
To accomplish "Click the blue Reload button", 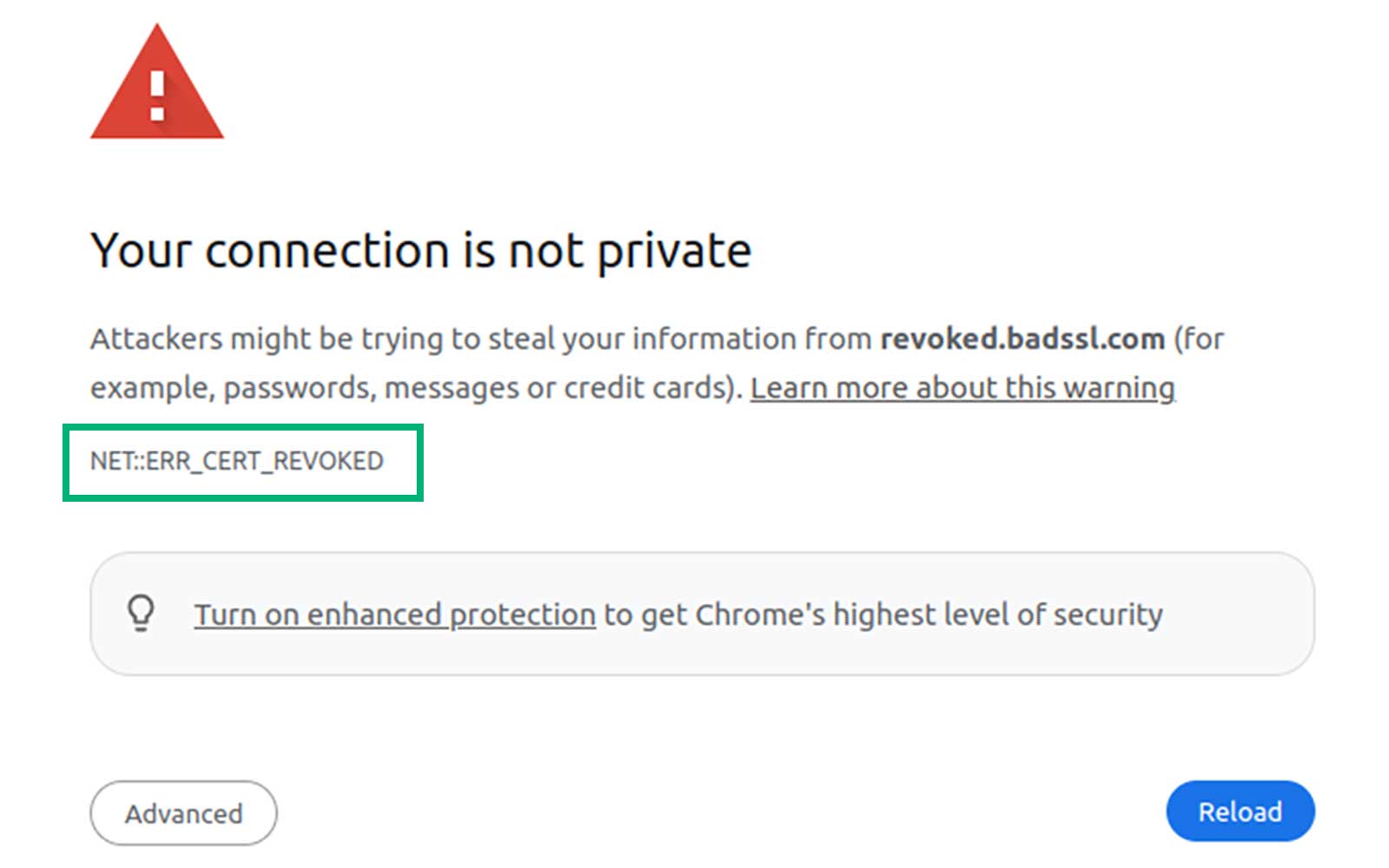I will [1240, 812].
